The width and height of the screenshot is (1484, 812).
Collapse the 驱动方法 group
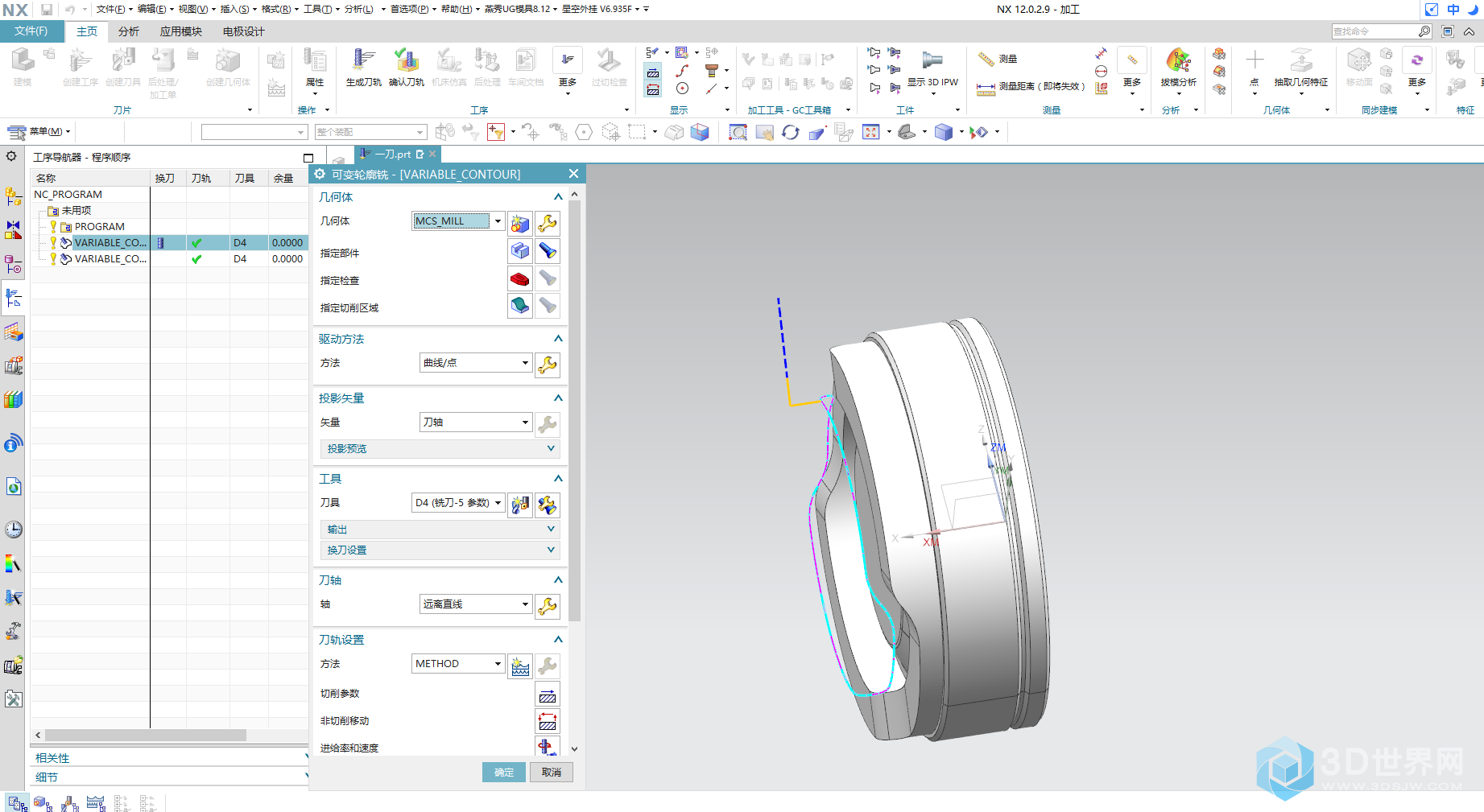(x=558, y=339)
